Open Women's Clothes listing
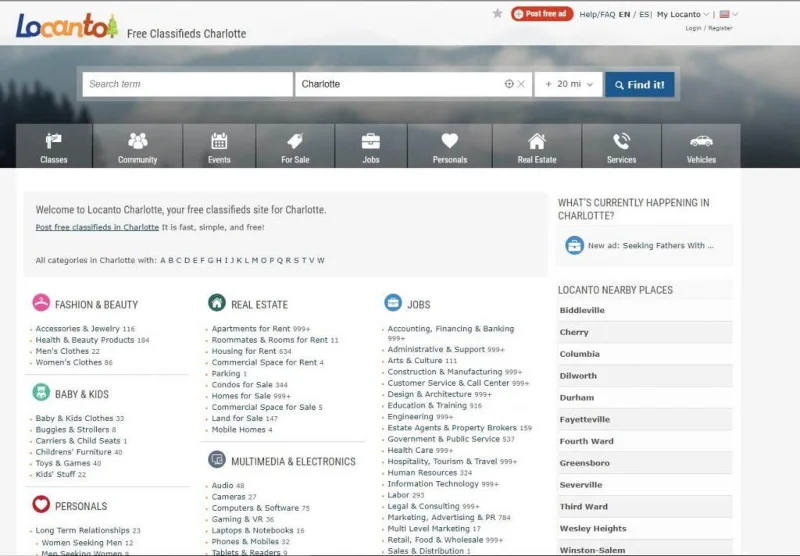Image resolution: width=800 pixels, height=556 pixels. point(68,363)
